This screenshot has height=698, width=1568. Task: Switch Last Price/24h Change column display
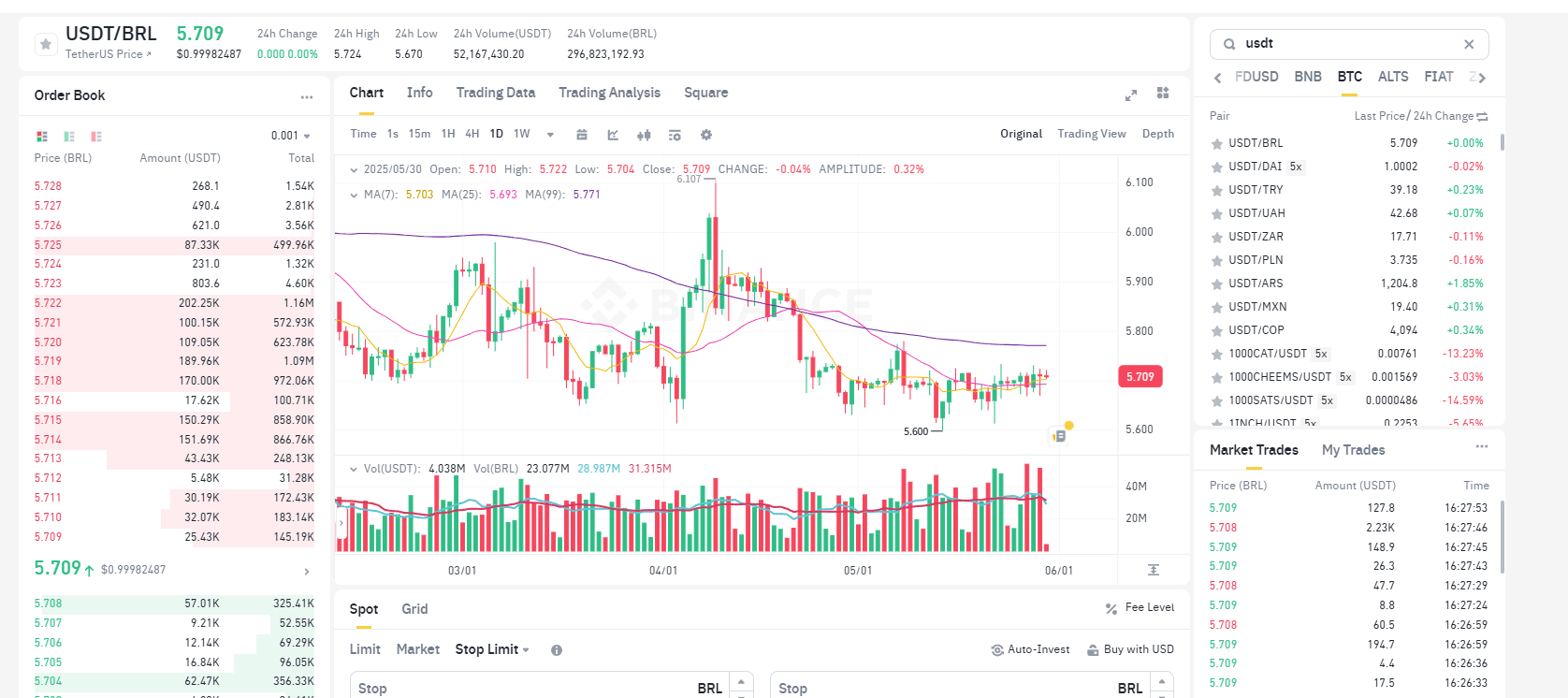1482,117
